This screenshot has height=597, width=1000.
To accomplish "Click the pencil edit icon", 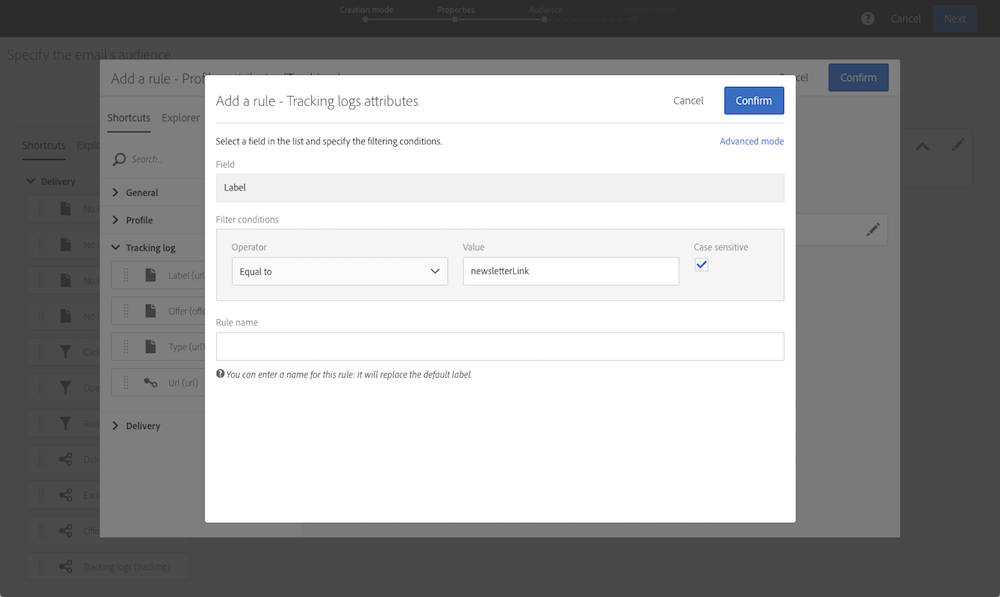I will tap(873, 230).
